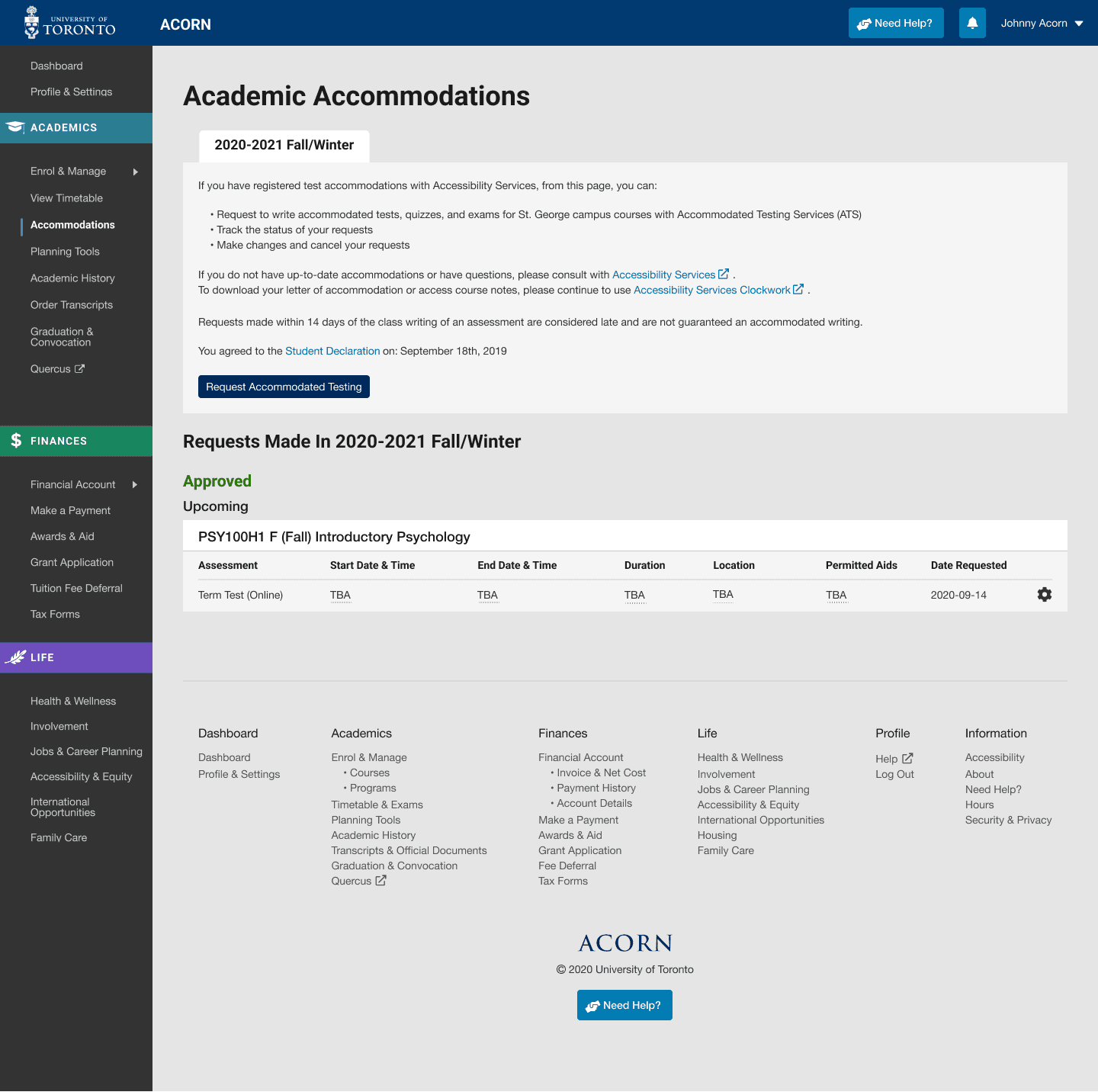Expand the Enrol & Manage submenu arrow
This screenshot has height=1092, width=1098.
(x=136, y=172)
